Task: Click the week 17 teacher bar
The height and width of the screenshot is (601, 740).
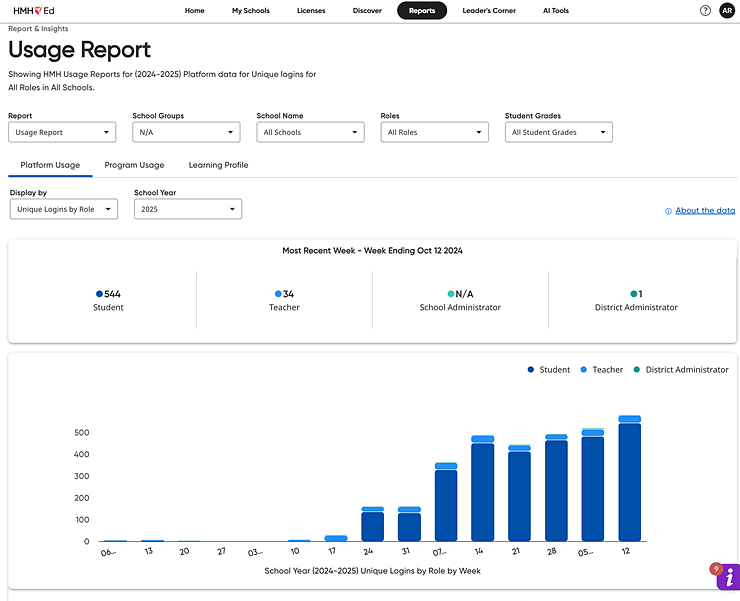Action: pyautogui.click(x=336, y=538)
